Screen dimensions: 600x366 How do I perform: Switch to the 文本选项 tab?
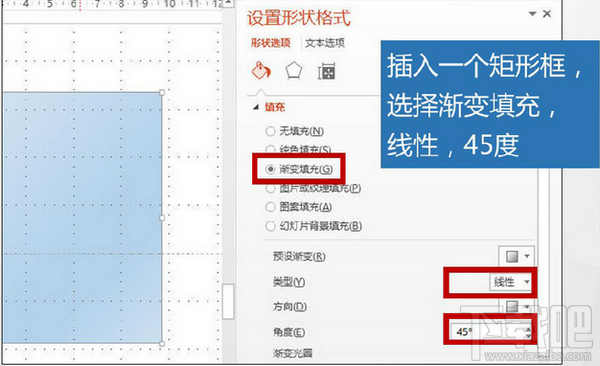[x=325, y=42]
